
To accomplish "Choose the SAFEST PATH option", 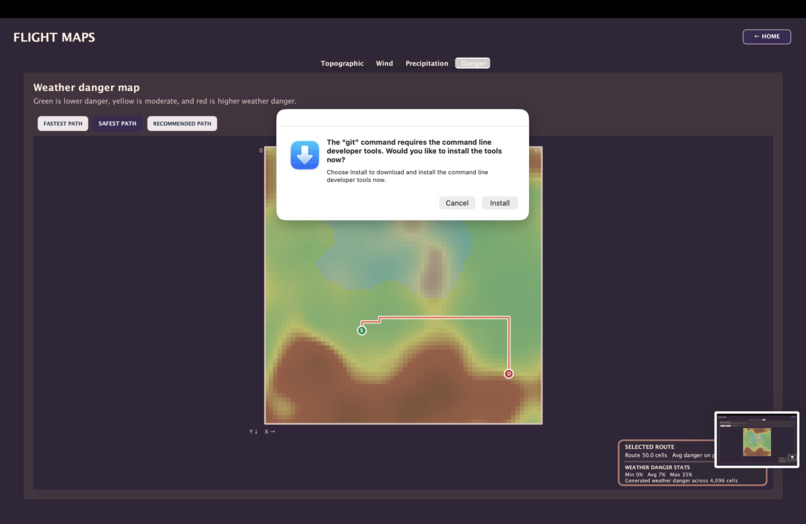I will click(117, 123).
